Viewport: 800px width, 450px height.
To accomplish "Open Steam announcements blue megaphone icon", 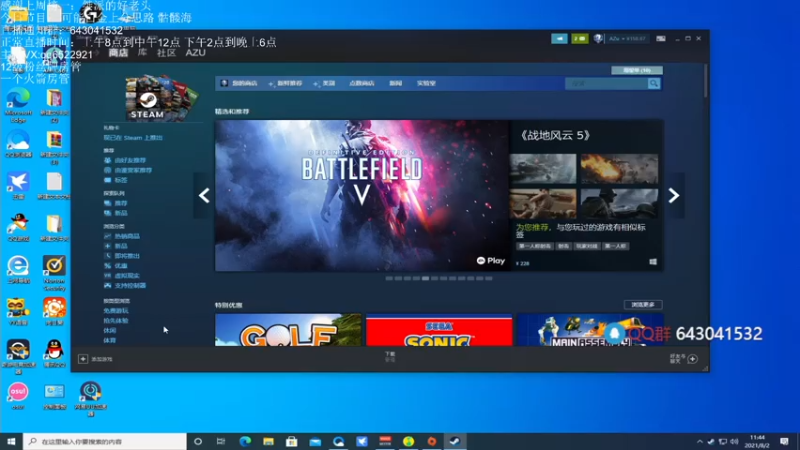I will click(559, 39).
